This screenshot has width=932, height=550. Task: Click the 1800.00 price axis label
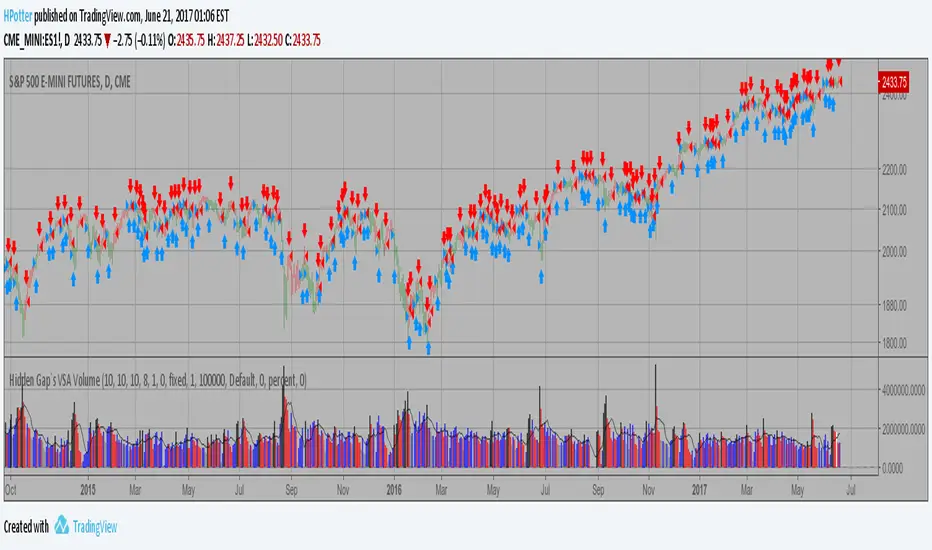click(894, 343)
